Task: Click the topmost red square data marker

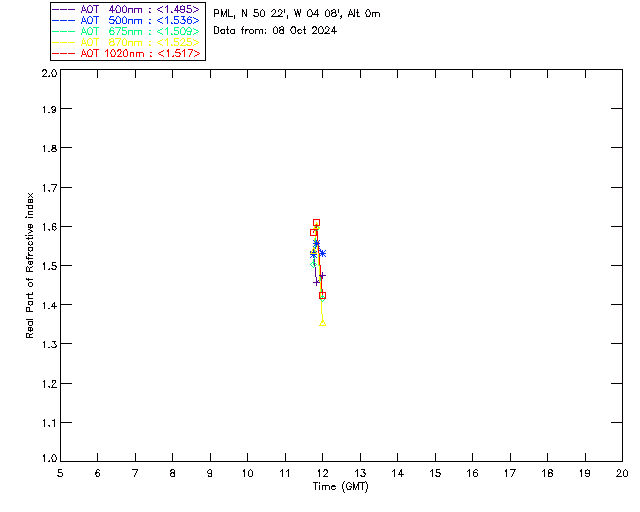Action: [316, 223]
